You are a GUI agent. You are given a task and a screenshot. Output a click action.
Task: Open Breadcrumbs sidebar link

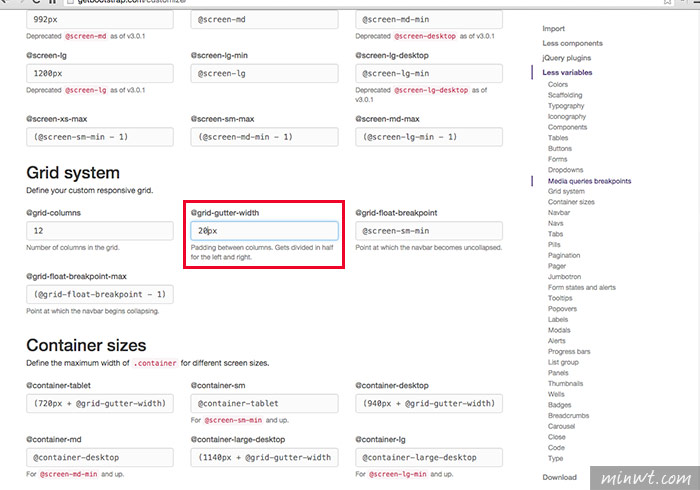tap(568, 416)
